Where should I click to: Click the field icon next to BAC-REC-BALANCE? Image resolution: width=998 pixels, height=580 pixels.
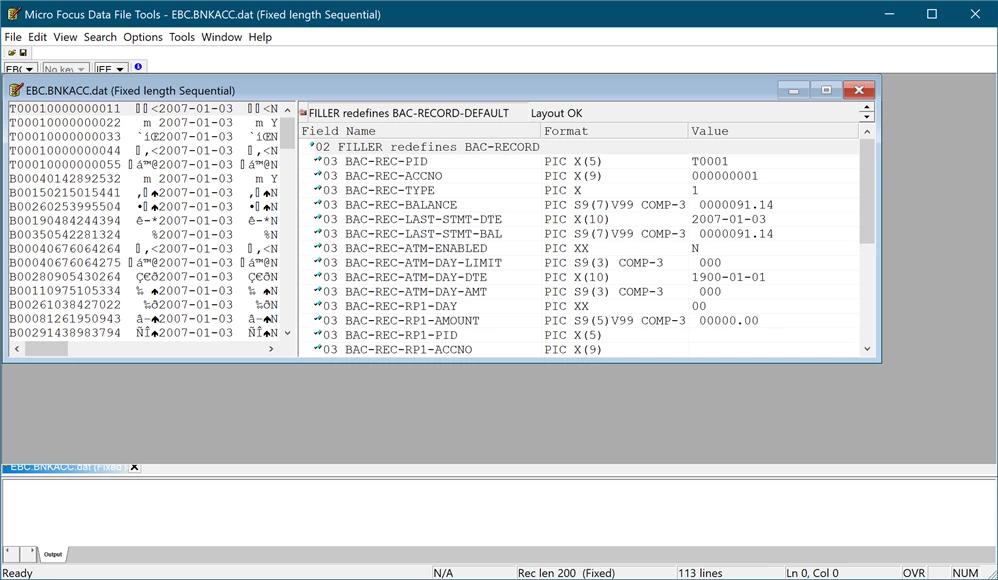(x=318, y=204)
